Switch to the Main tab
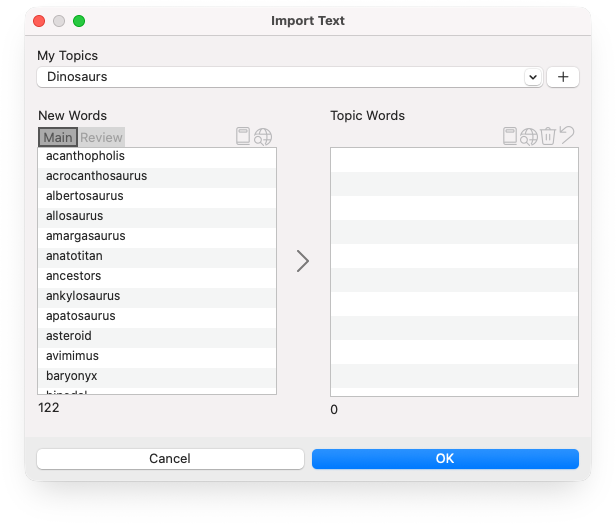The width and height of the screenshot is (616, 524). 58,137
